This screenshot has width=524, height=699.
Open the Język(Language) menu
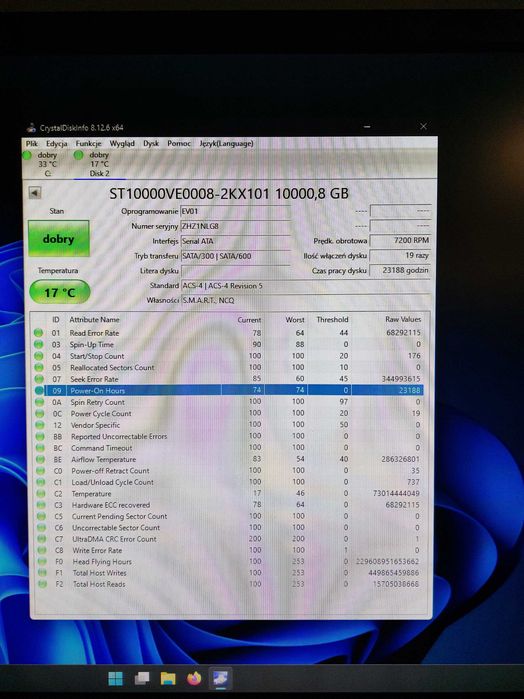coord(226,144)
